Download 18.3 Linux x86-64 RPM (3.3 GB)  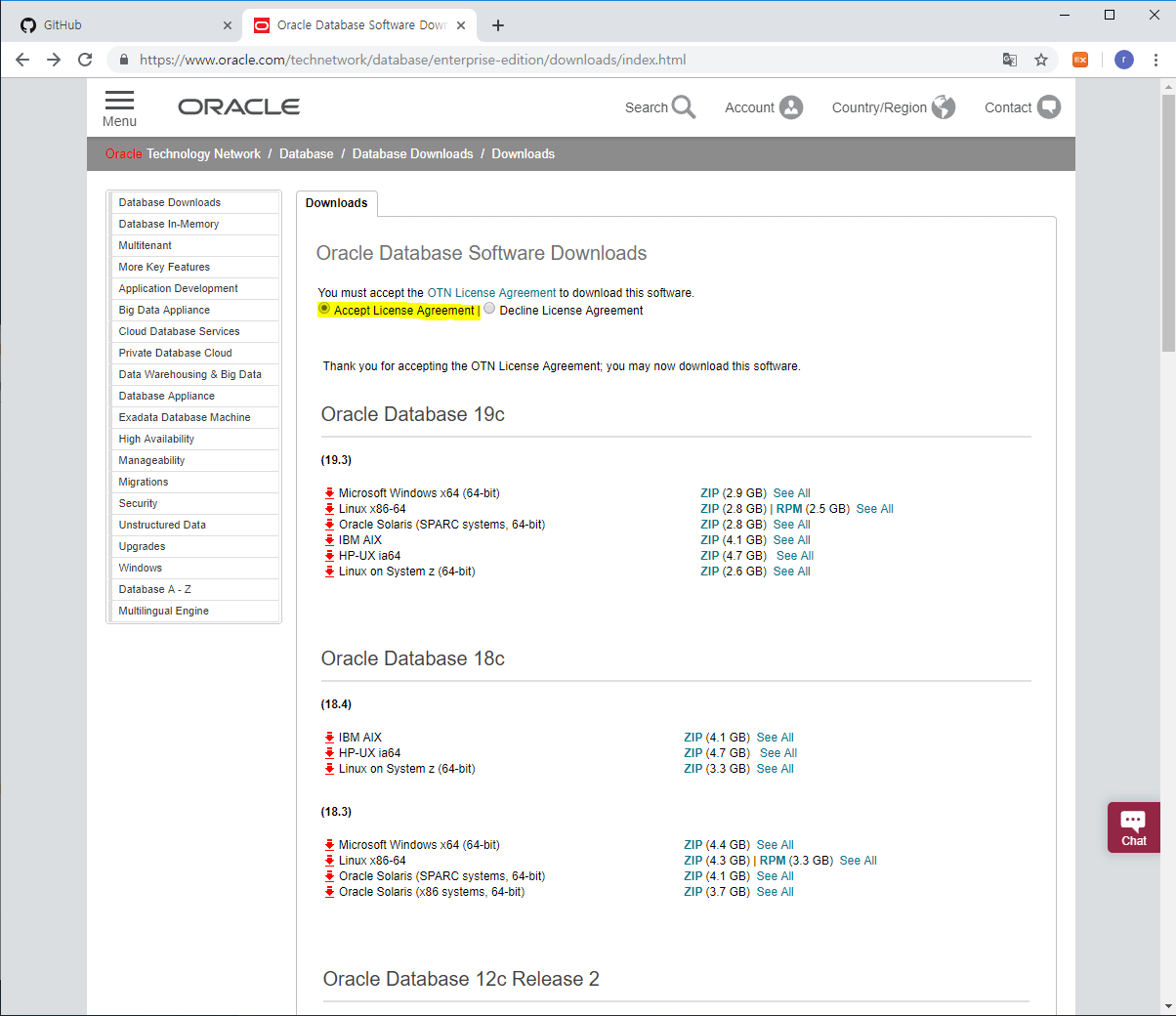point(773,861)
